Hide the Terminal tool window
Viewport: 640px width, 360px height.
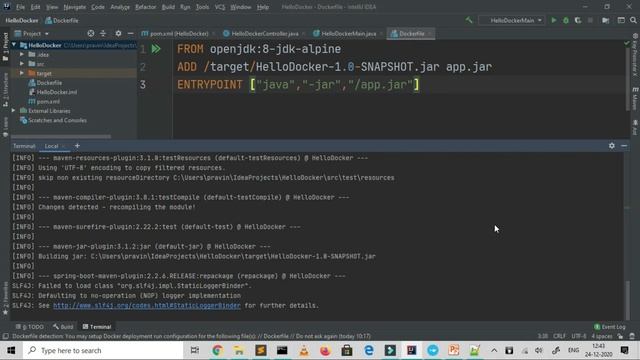624,146
